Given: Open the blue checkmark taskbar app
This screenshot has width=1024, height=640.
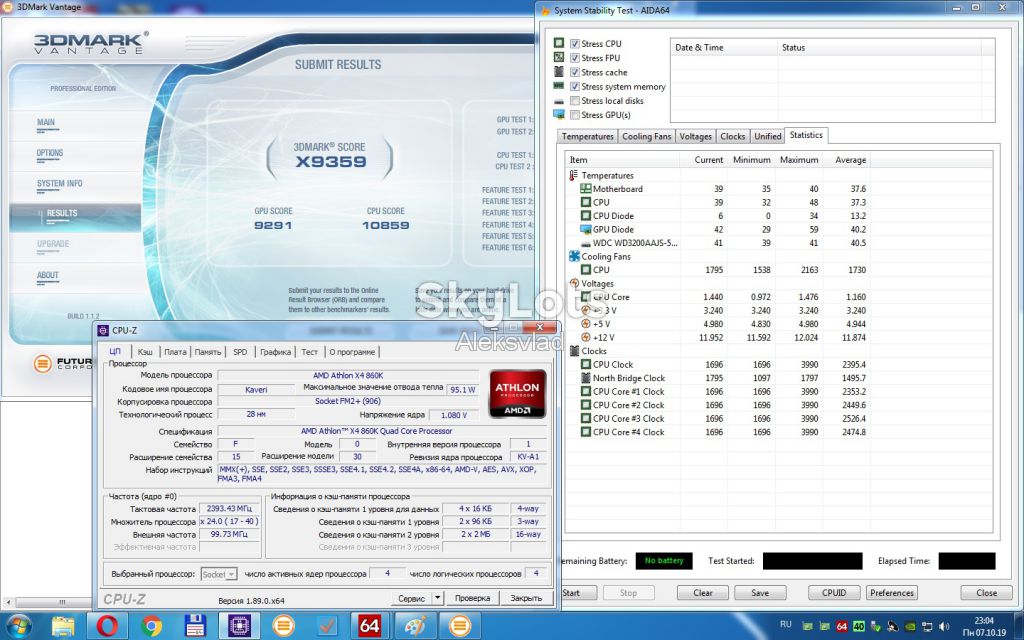Looking at the screenshot, I should [327, 626].
